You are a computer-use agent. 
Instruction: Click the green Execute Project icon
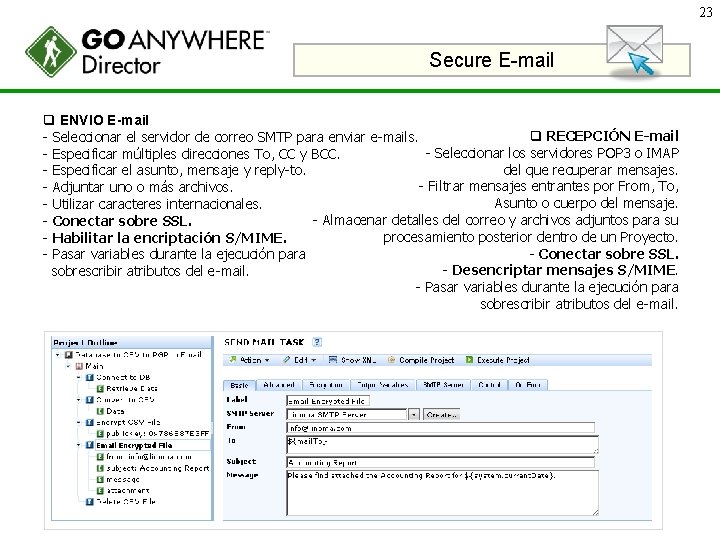pyautogui.click(x=469, y=360)
